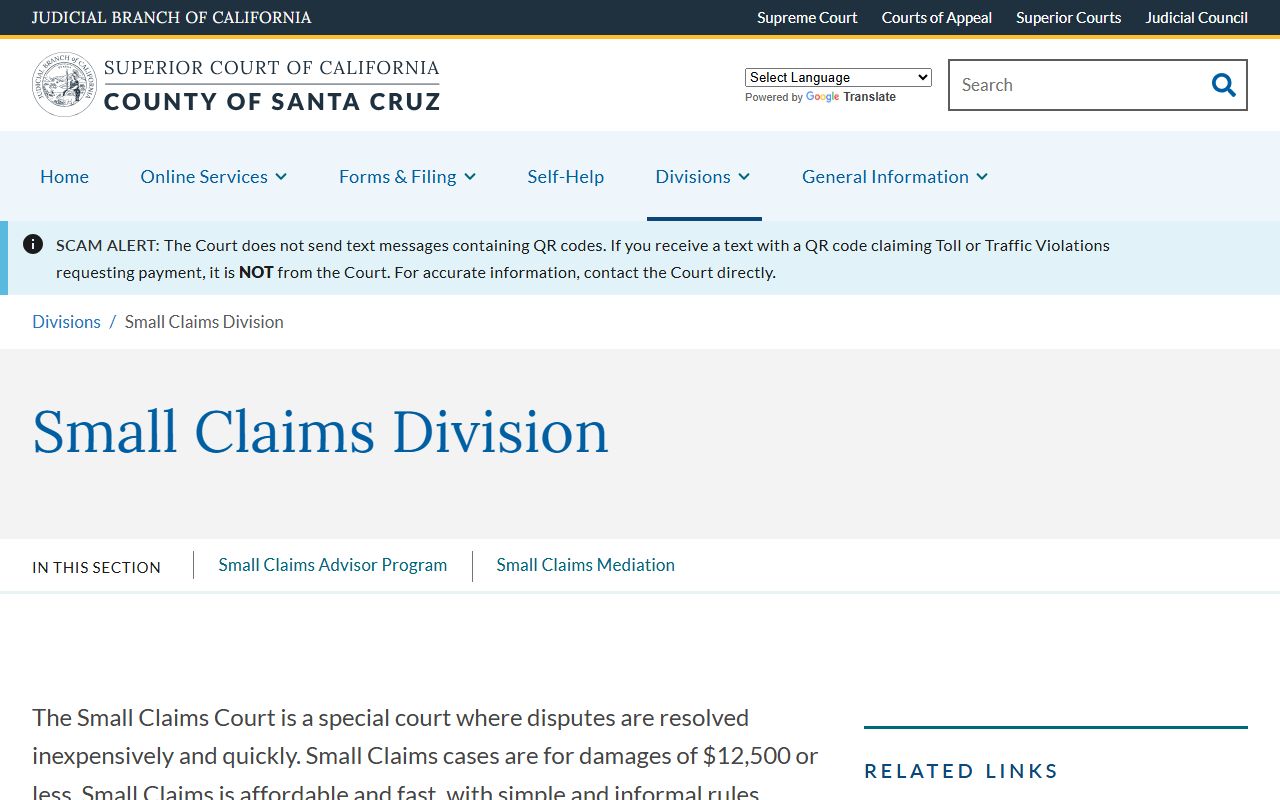Open the Select Language dropdown
This screenshot has height=800, width=1280.
click(838, 77)
